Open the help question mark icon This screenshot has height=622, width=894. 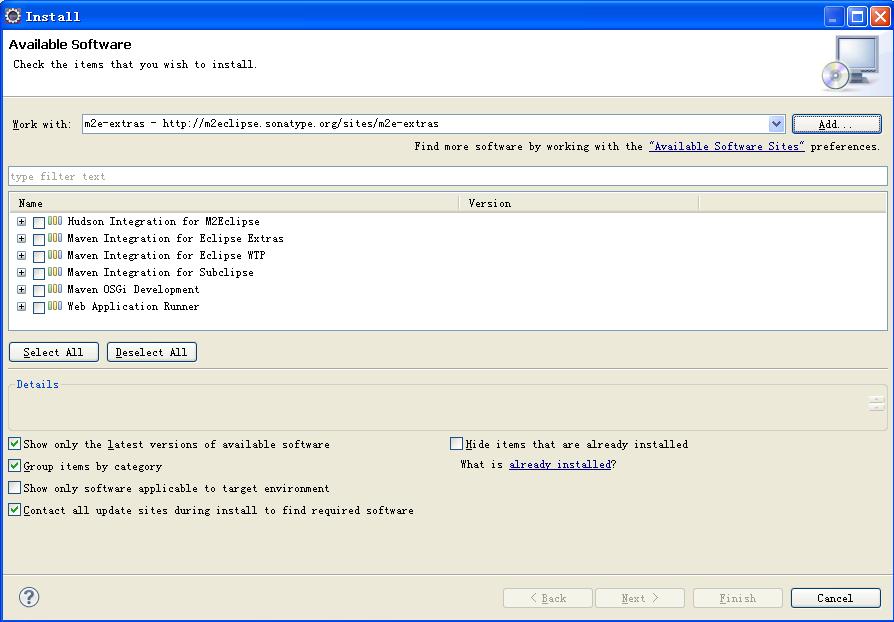click(29, 597)
